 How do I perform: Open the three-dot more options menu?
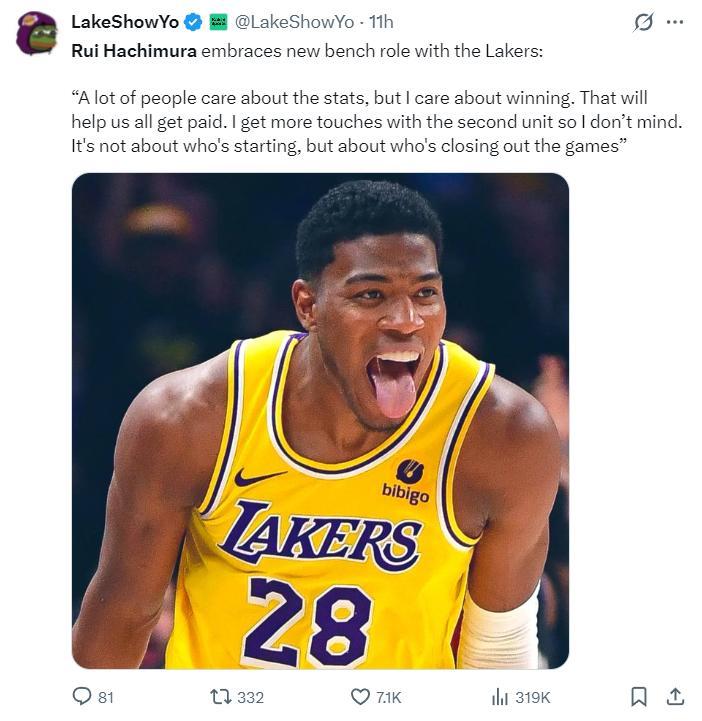(674, 22)
